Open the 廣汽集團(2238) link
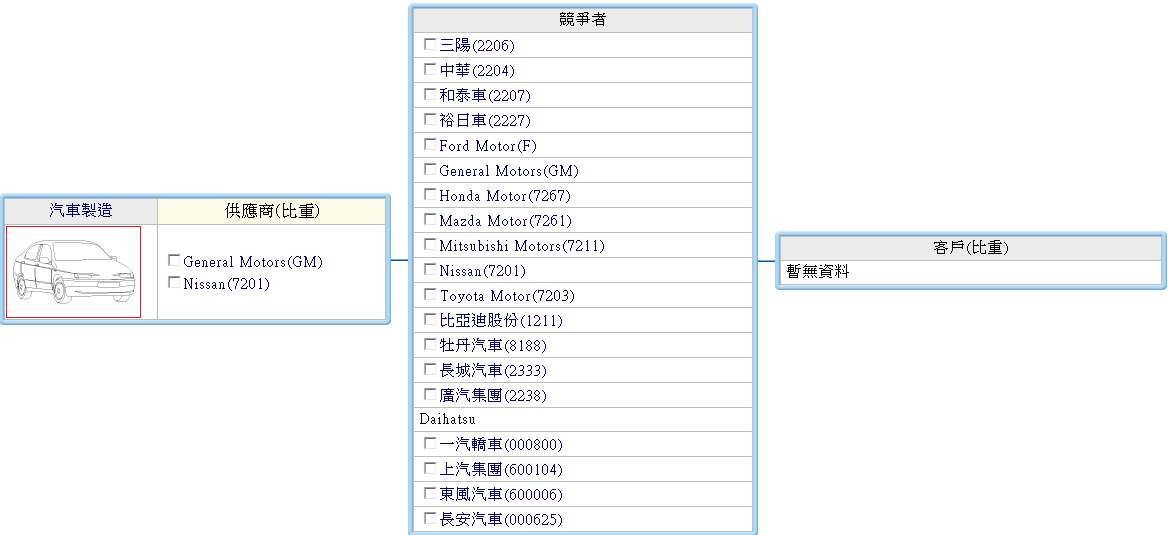Screen dimensions: 1168x535 (493, 395)
